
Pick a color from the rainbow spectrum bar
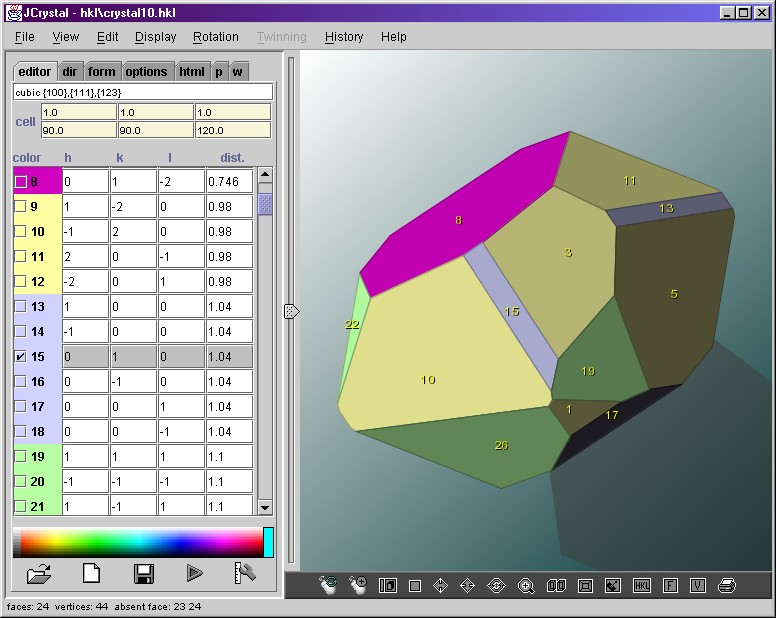139,542
